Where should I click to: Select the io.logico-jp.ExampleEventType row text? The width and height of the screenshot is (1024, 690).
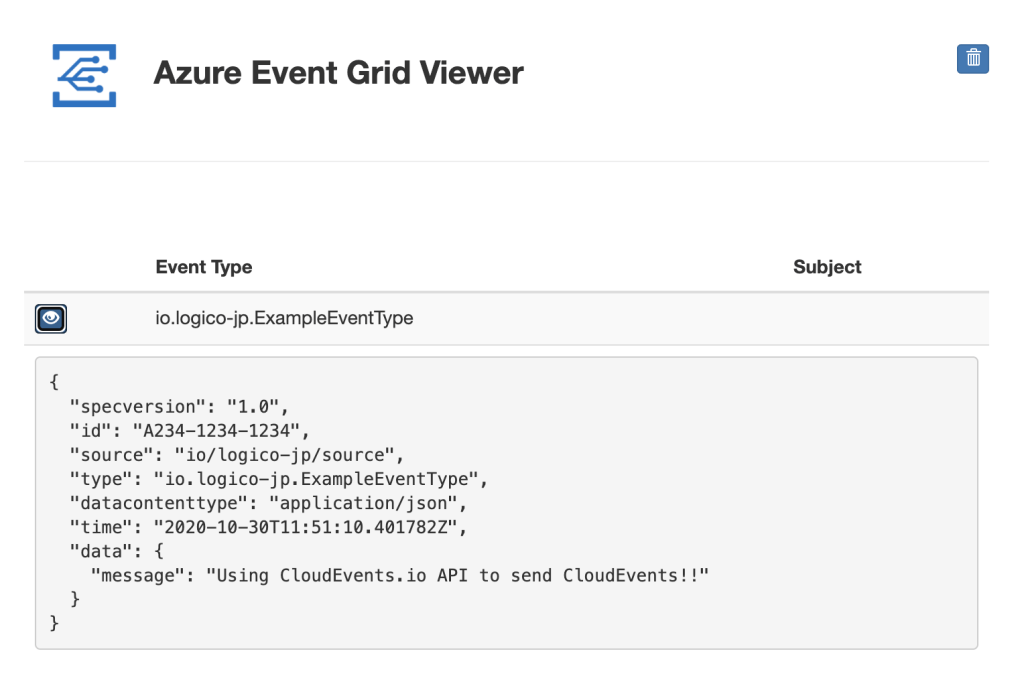[285, 319]
